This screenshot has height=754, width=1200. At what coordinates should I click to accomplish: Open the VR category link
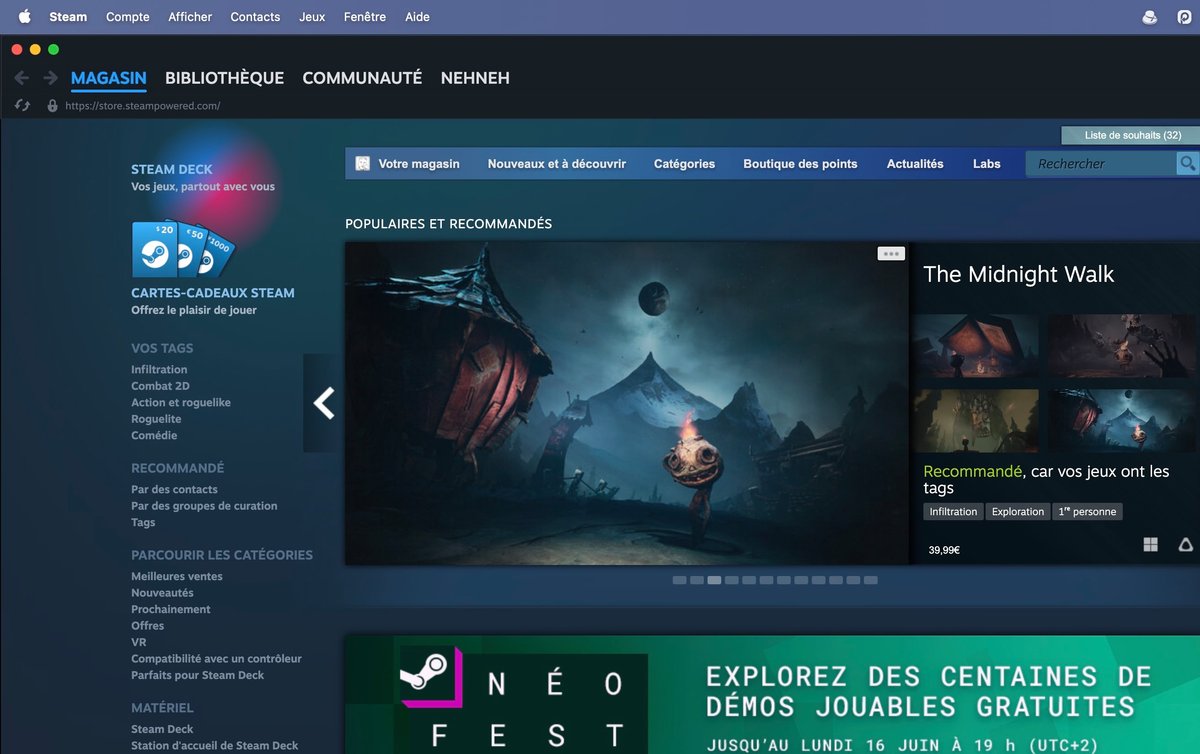[139, 643]
